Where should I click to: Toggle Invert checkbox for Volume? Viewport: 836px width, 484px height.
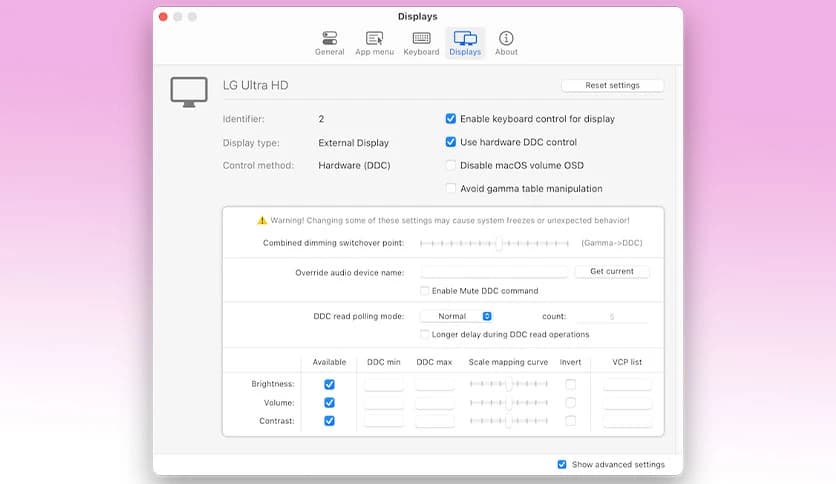pyautogui.click(x=571, y=402)
